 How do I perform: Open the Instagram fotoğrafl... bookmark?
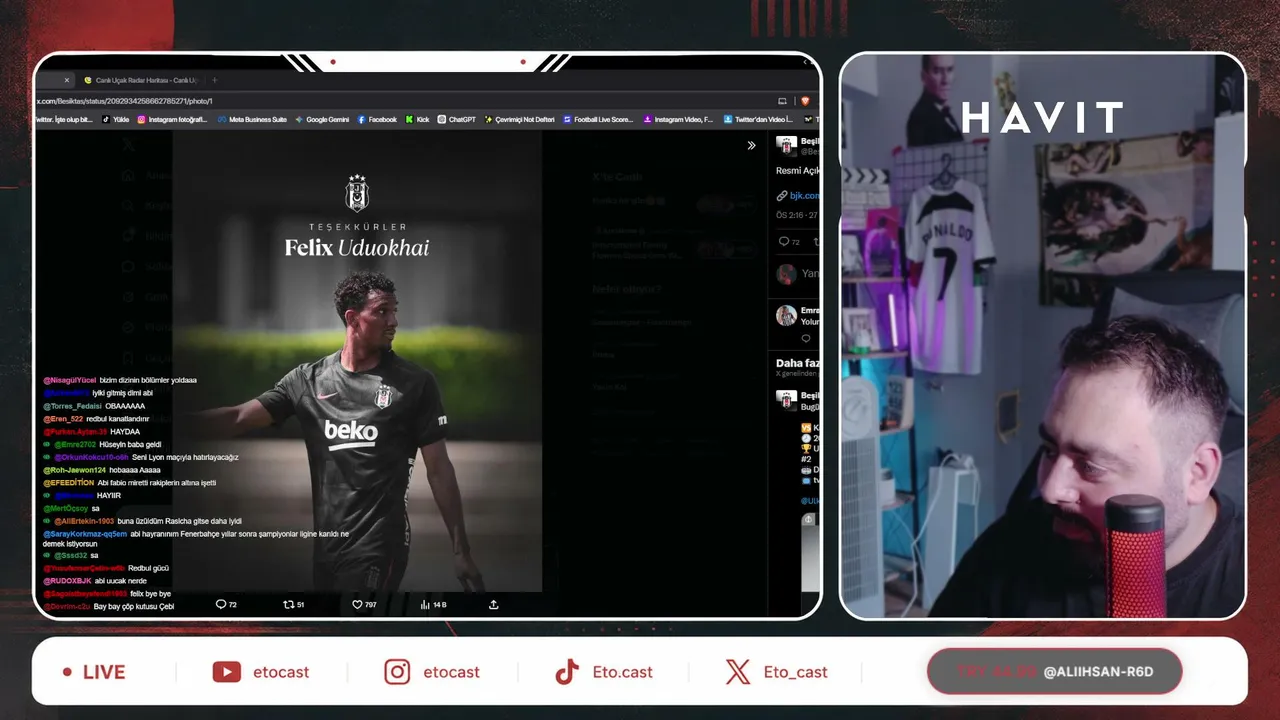172,119
